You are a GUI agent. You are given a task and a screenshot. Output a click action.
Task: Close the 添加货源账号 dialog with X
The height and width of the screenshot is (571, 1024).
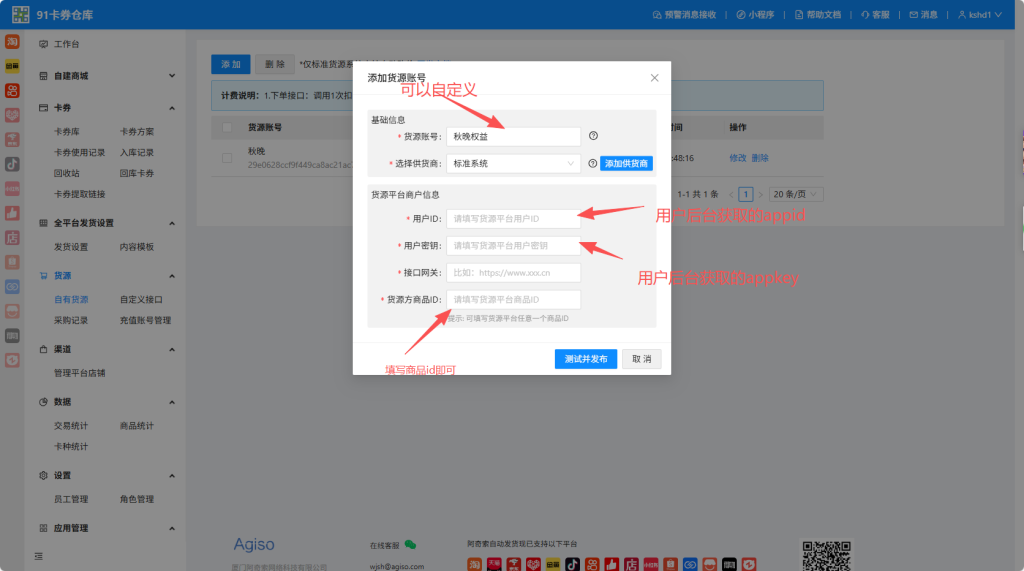pos(655,77)
